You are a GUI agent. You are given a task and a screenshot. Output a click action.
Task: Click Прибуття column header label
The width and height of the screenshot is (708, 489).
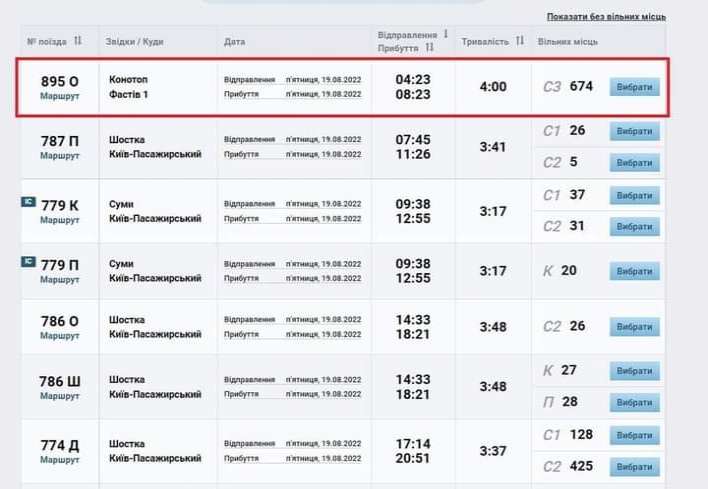pos(398,48)
